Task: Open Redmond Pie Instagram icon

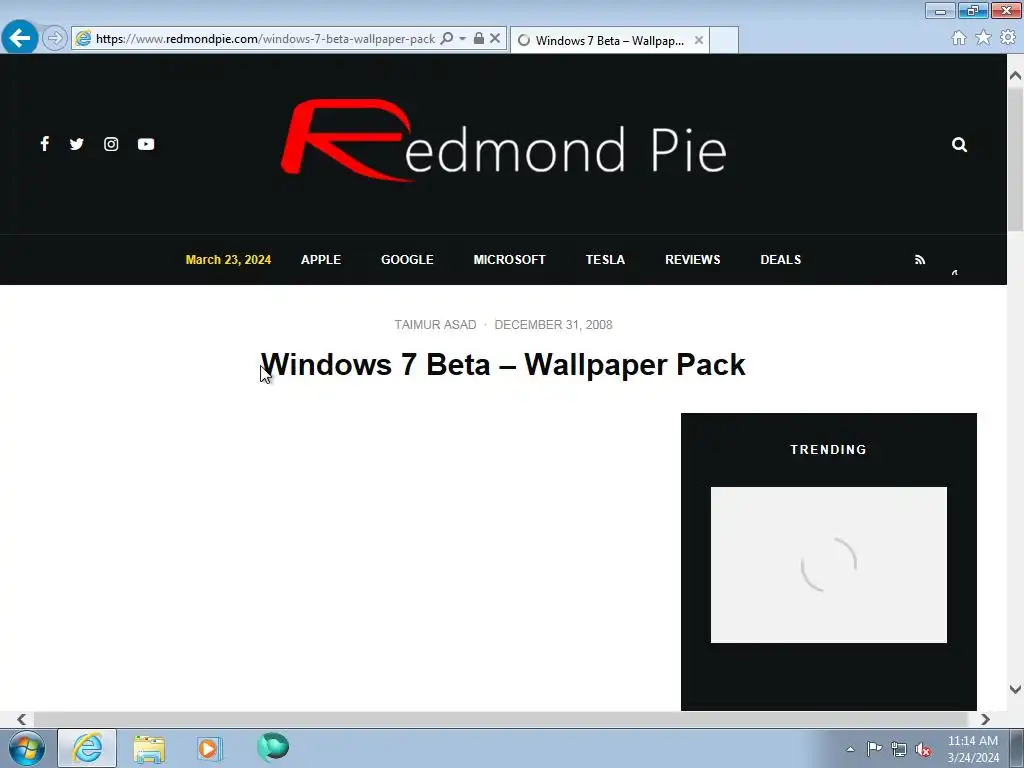Action: point(111,144)
